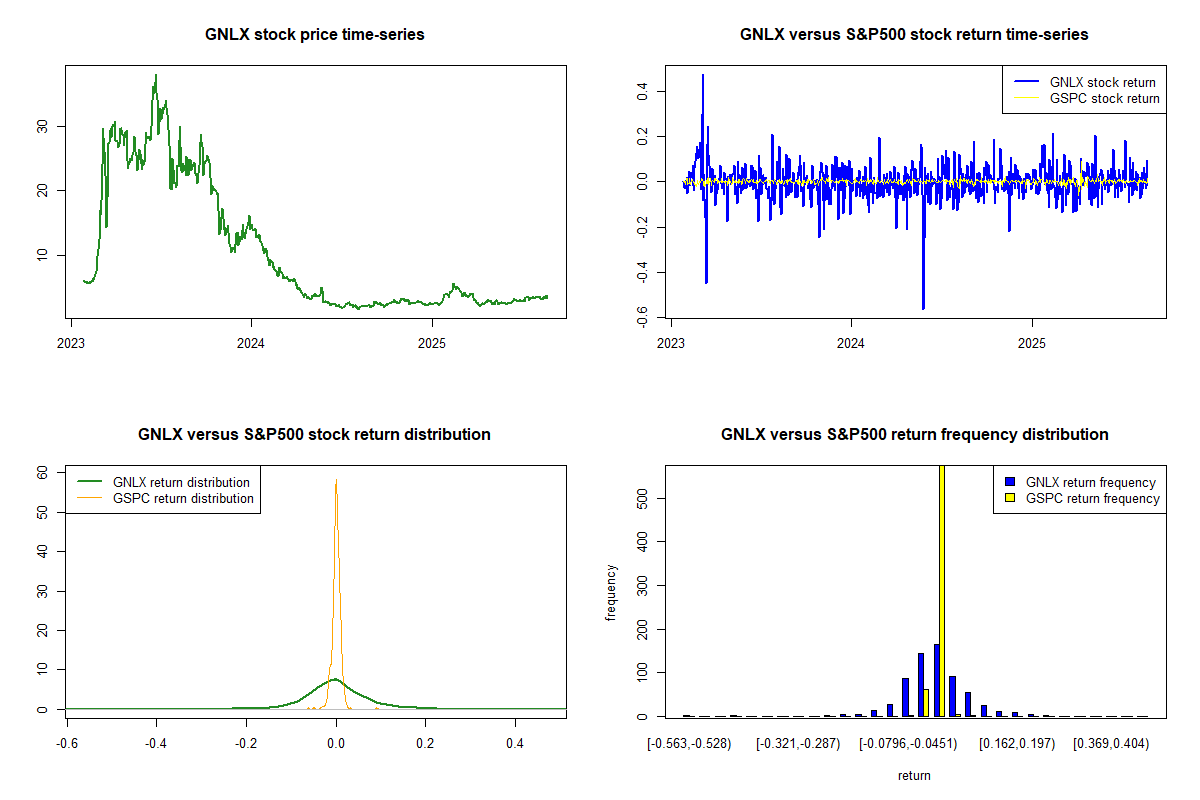This screenshot has height=800, width=1200.
Task: Click the "GSPC stock return" legend label
Action: [1104, 98]
